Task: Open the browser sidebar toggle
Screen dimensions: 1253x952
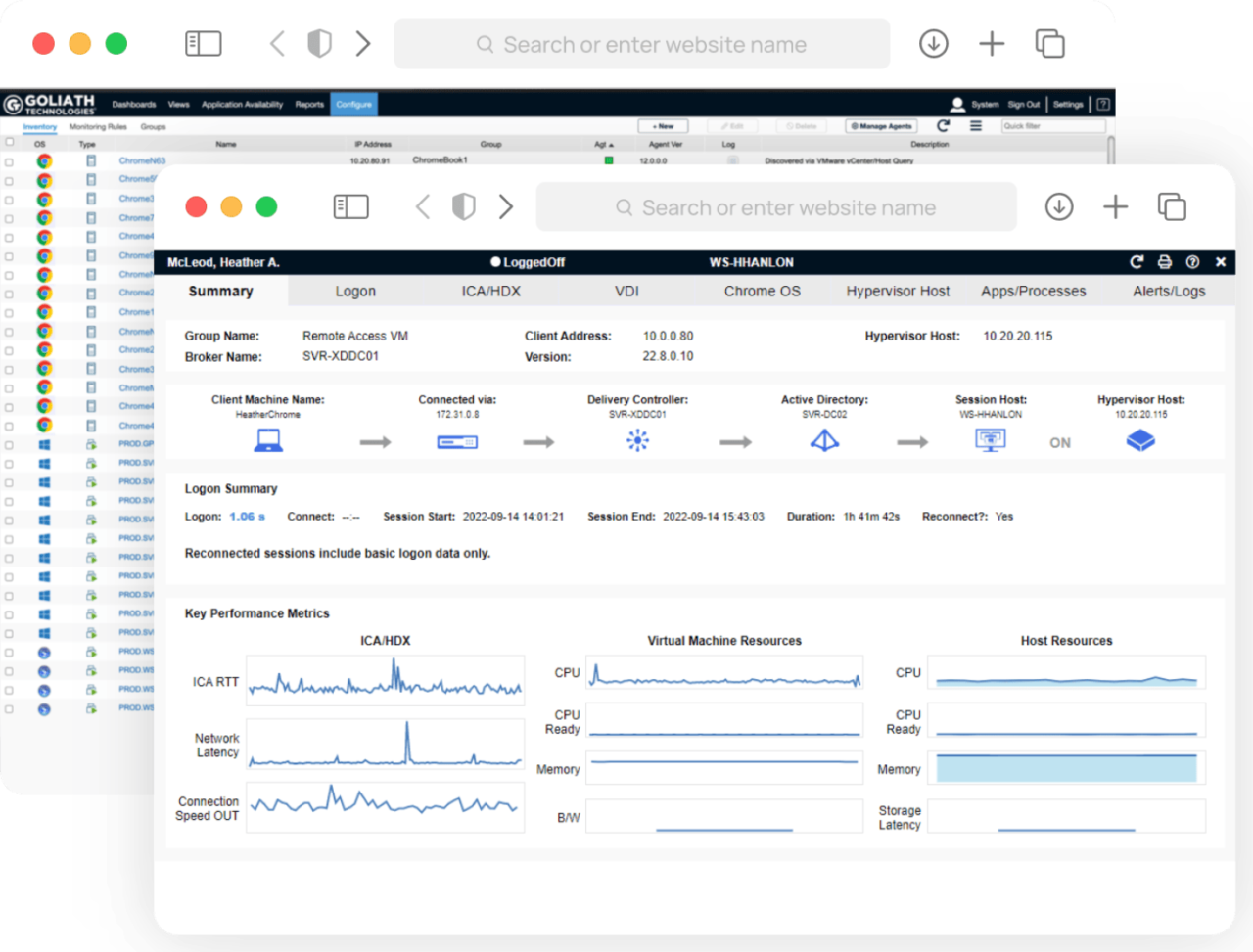Action: coord(349,206)
